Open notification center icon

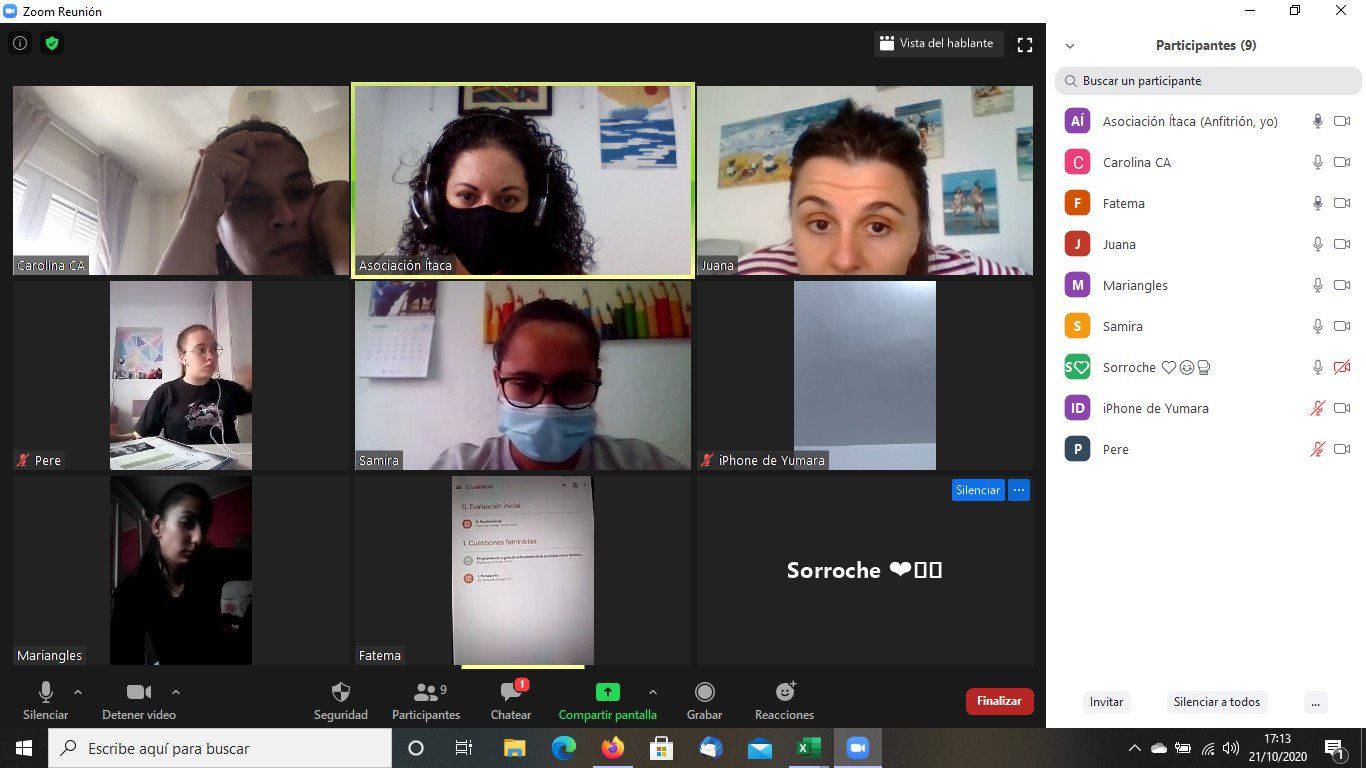(1334, 748)
